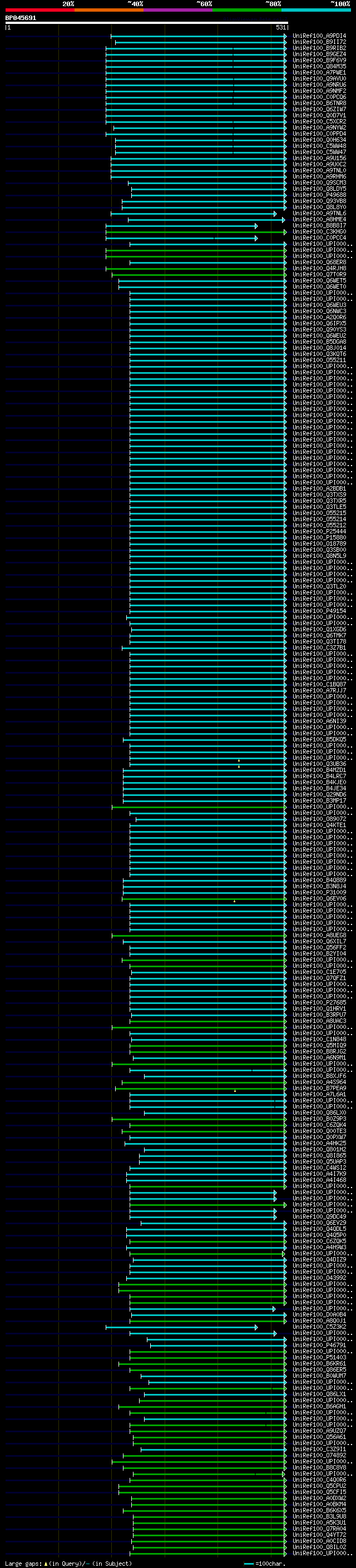Image resolution: width=356 pixels, height=1568 pixels.
Task: Open the UniRef100_B4MZD1 entry
Action: click(x=319, y=770)
